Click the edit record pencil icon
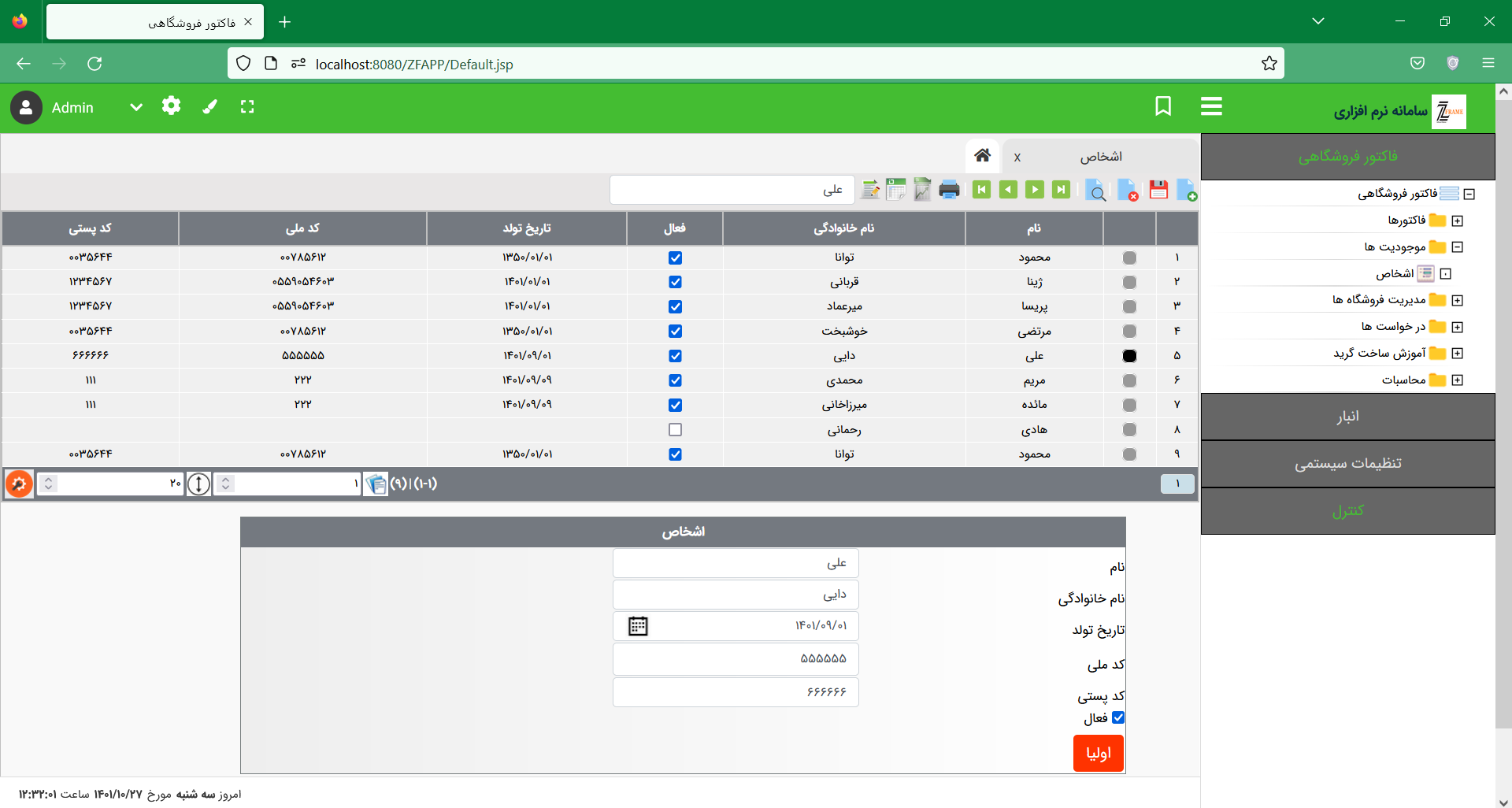The width and height of the screenshot is (1512, 808). pos(870,190)
